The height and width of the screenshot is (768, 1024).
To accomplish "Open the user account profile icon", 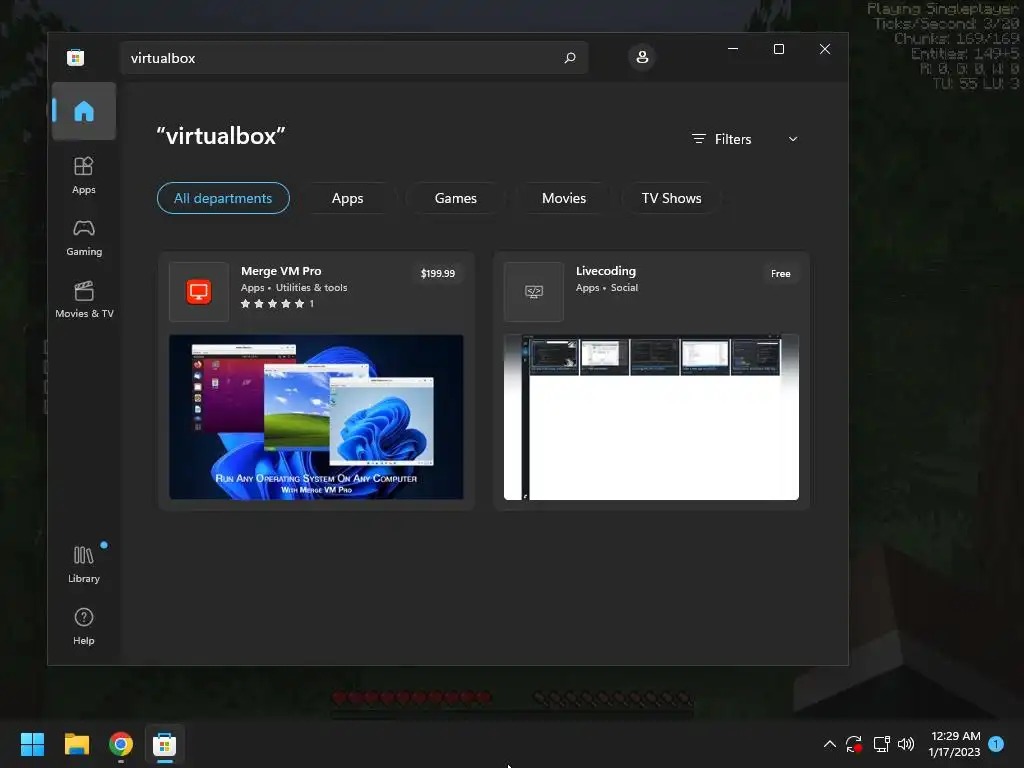I will point(642,57).
